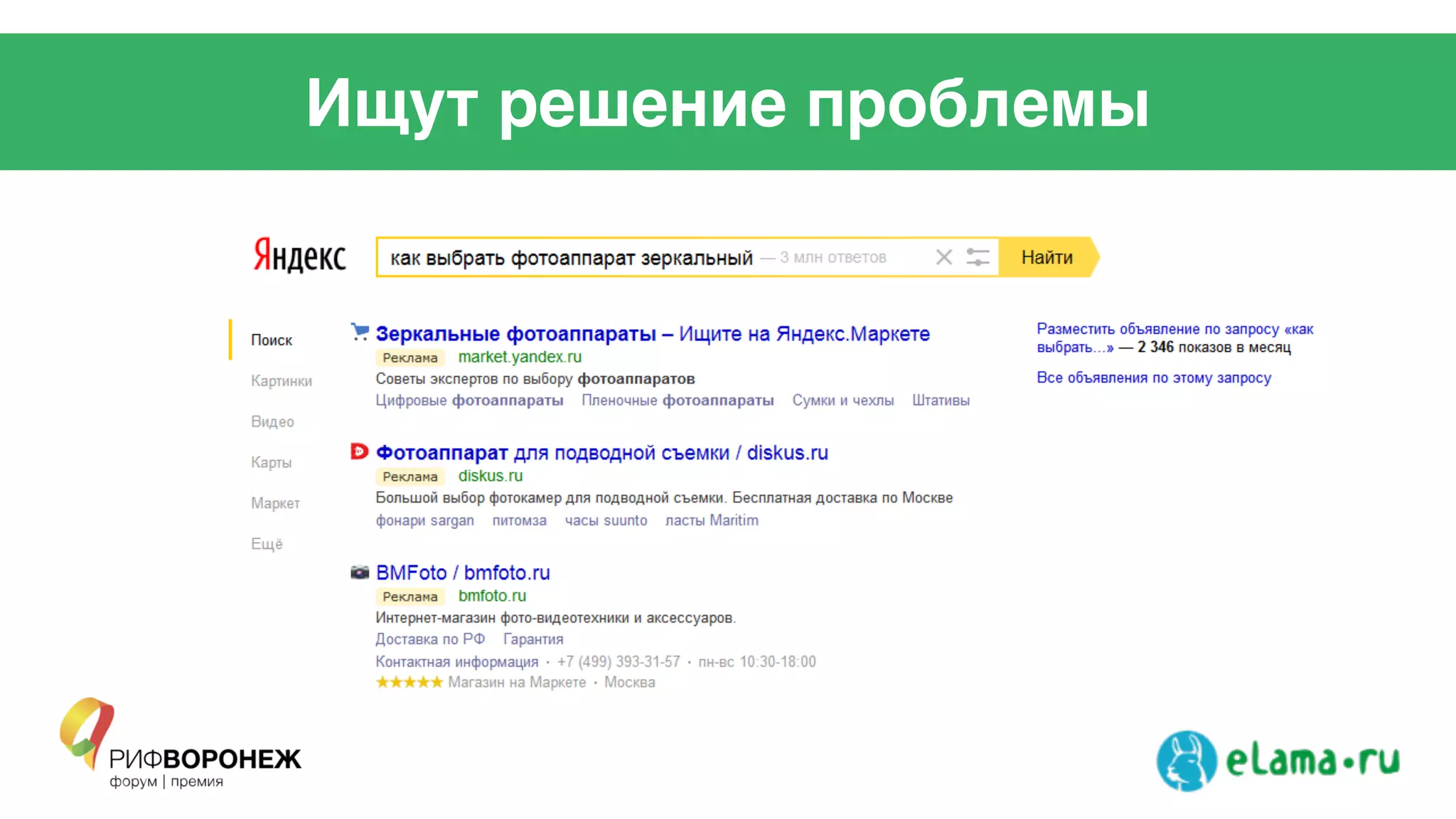Open Все объявления по этому запросу link
This screenshot has width=1456, height=819.
click(x=1154, y=378)
